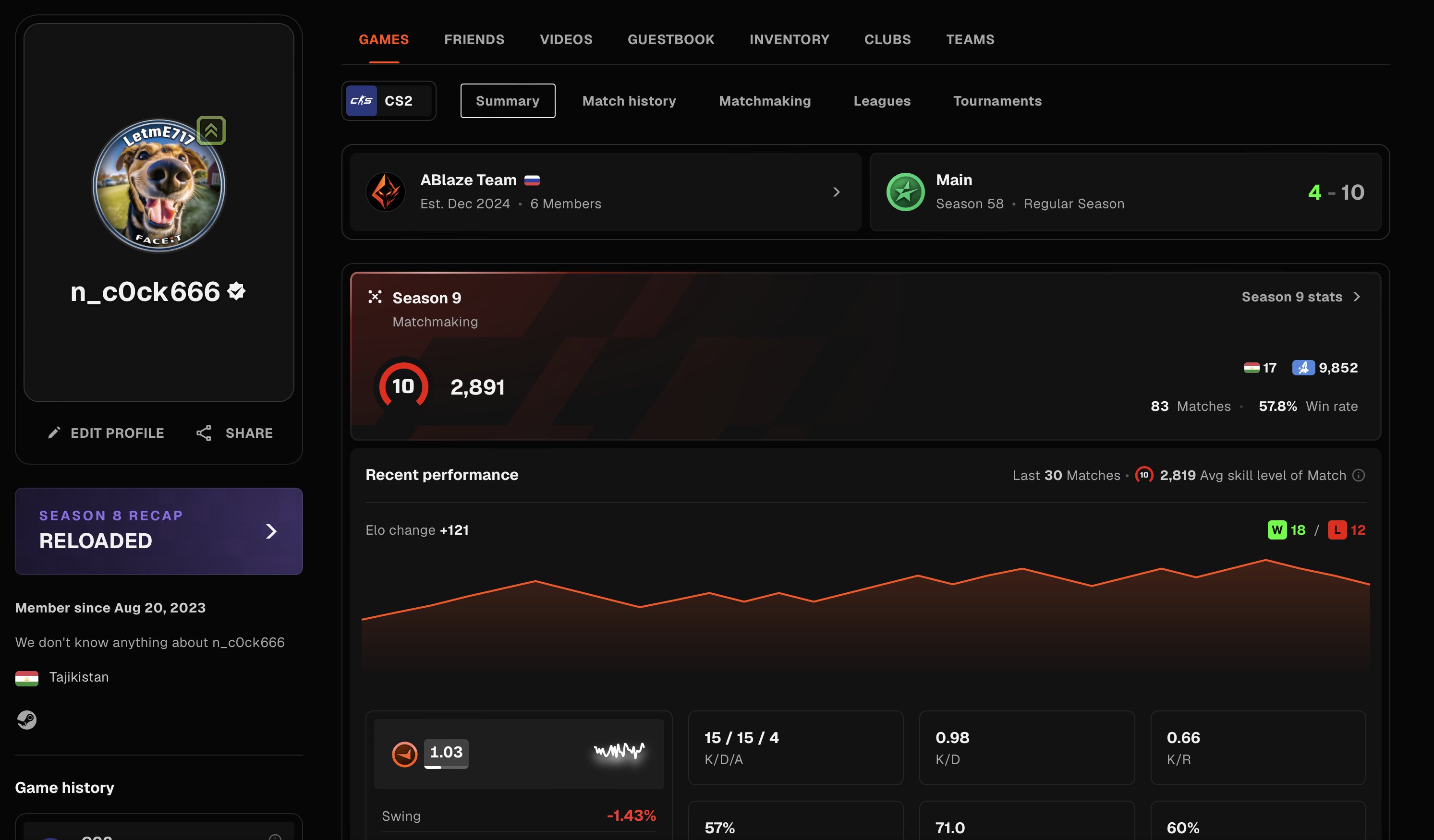Viewport: 1434px width, 840px height.
Task: Open the Teams tab
Action: click(x=970, y=39)
